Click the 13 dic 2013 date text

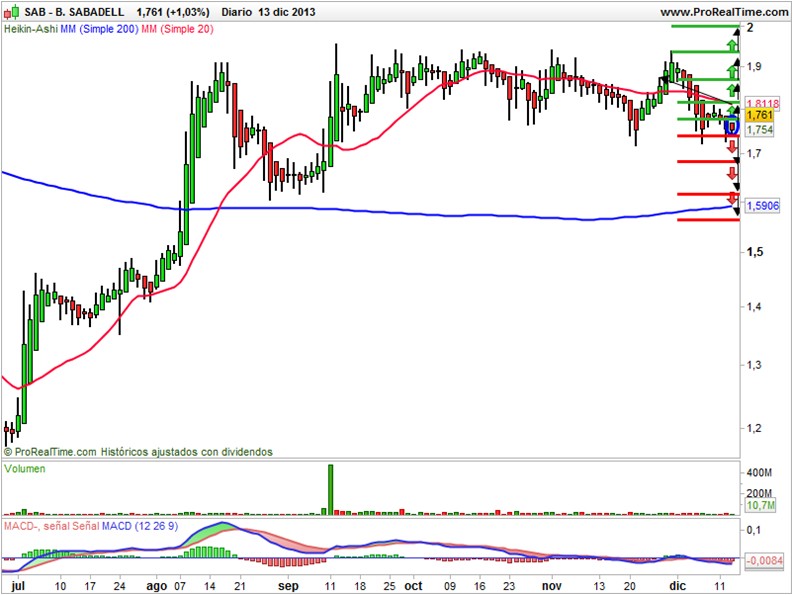pos(287,12)
